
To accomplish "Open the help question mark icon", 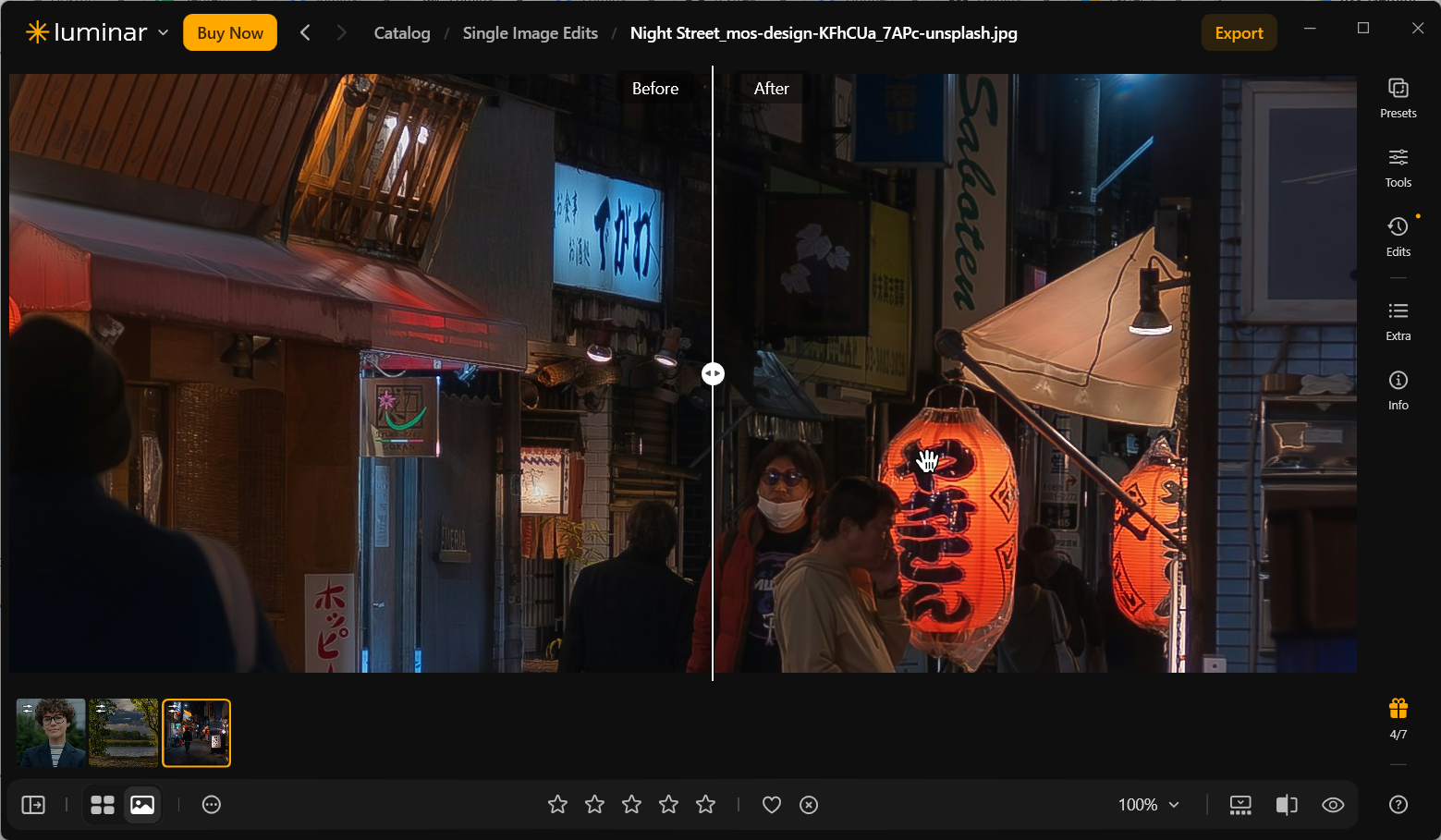I will (x=1398, y=805).
